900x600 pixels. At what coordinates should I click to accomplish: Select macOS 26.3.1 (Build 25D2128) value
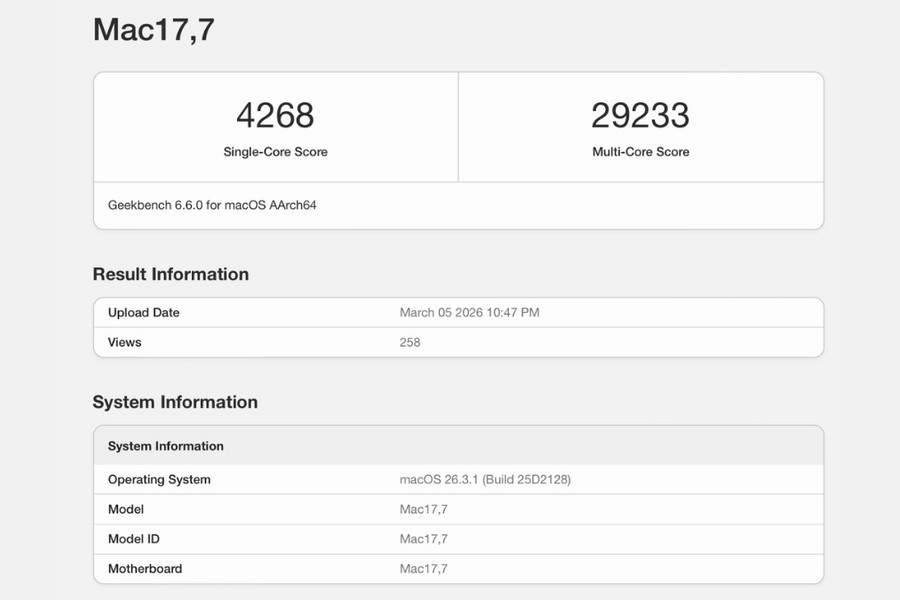click(485, 480)
